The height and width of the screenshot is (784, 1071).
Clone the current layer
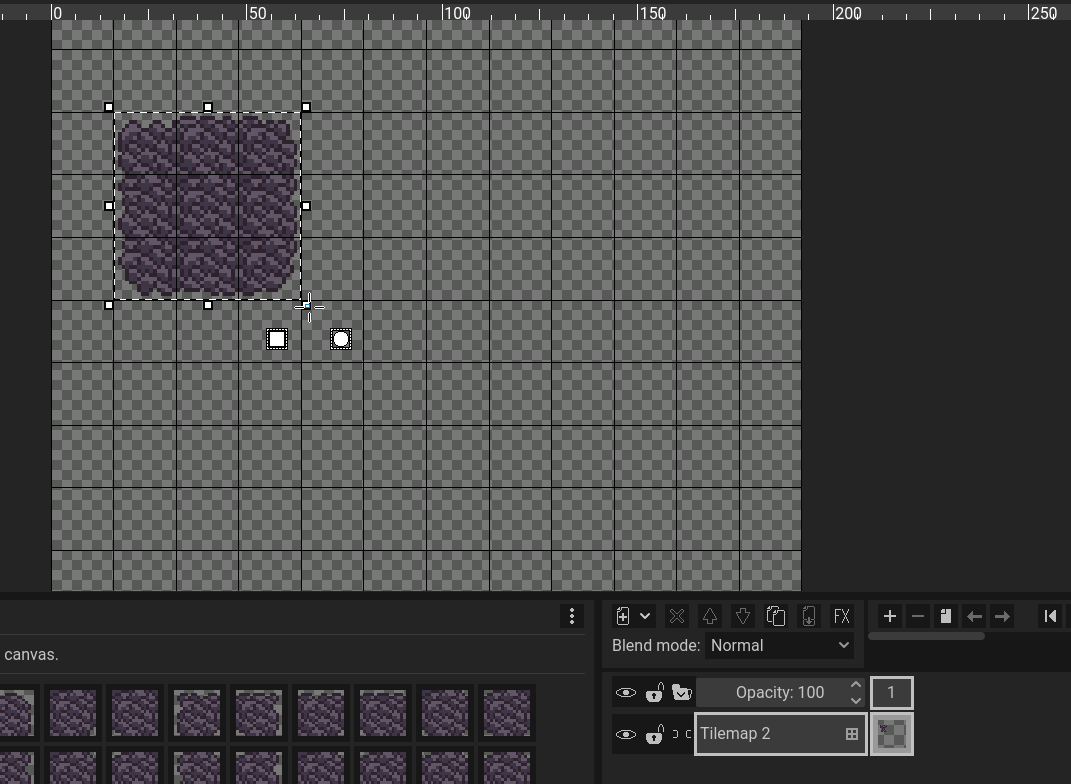coord(776,616)
